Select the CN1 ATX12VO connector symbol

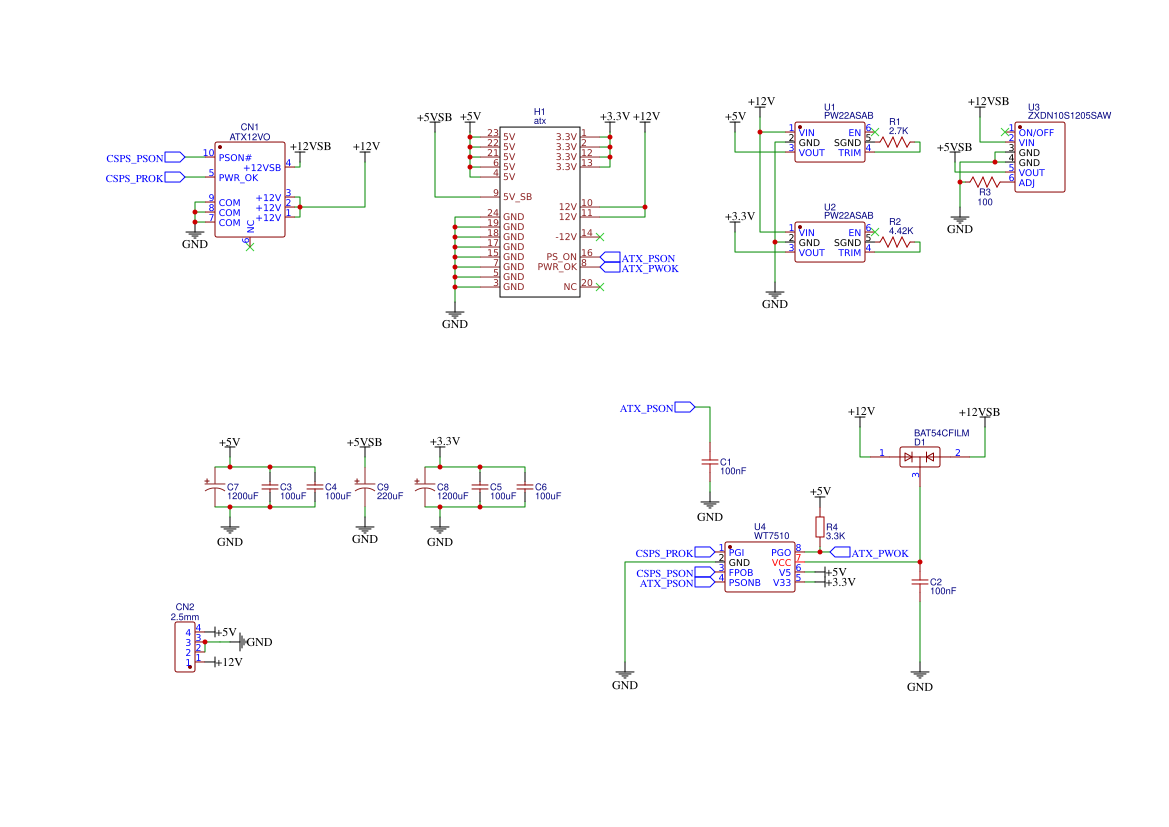[x=250, y=189]
